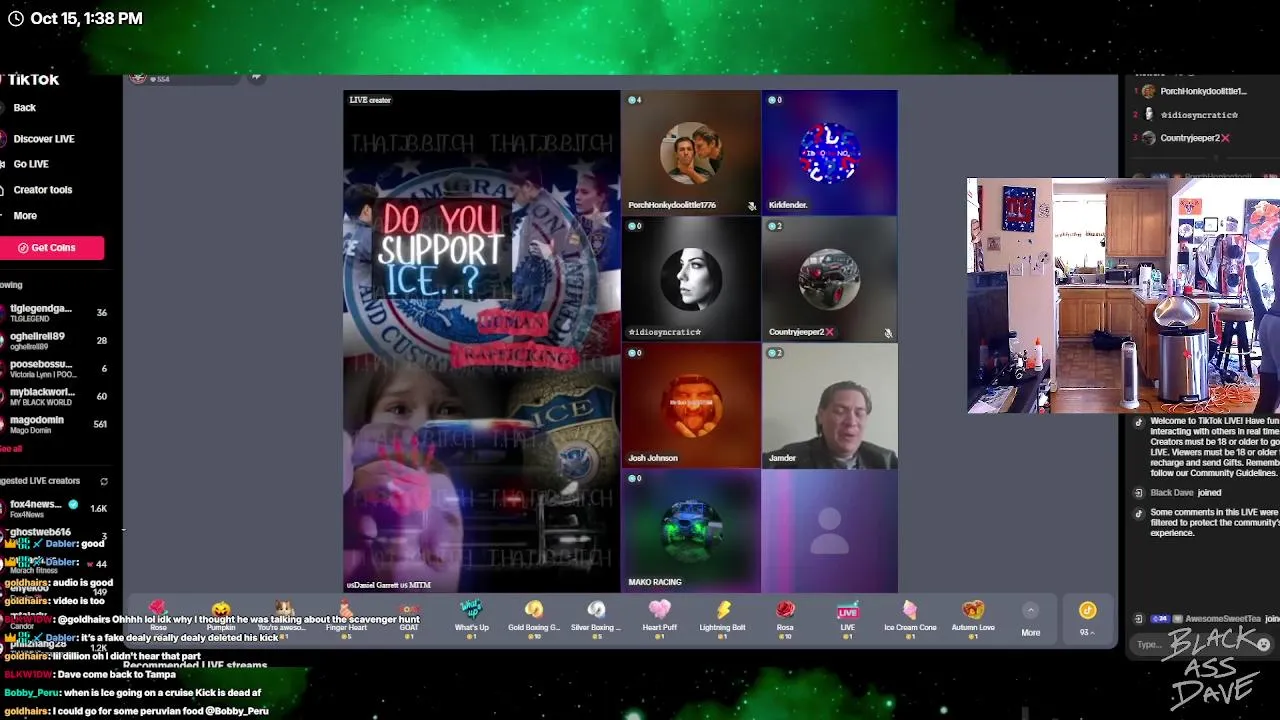Select the Kirkfender guest tile
Viewport: 1280px width, 720px height.
[x=829, y=152]
